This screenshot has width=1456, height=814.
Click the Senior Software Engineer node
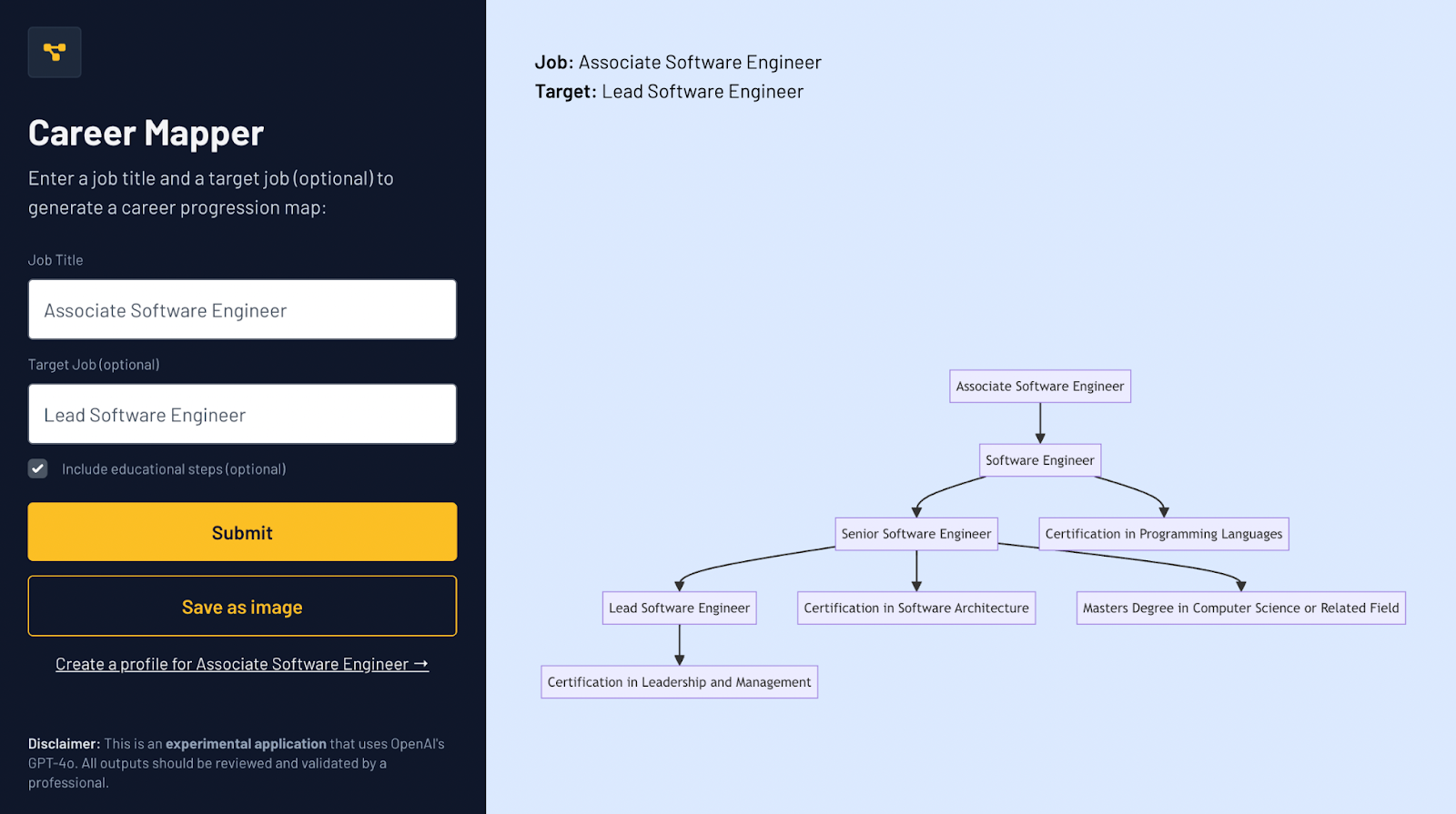click(x=915, y=534)
